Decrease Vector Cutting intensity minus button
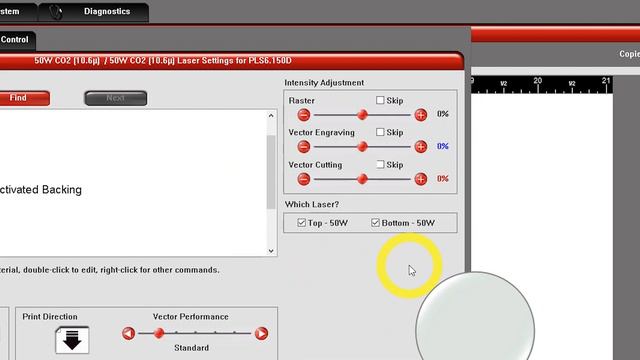 (304, 179)
